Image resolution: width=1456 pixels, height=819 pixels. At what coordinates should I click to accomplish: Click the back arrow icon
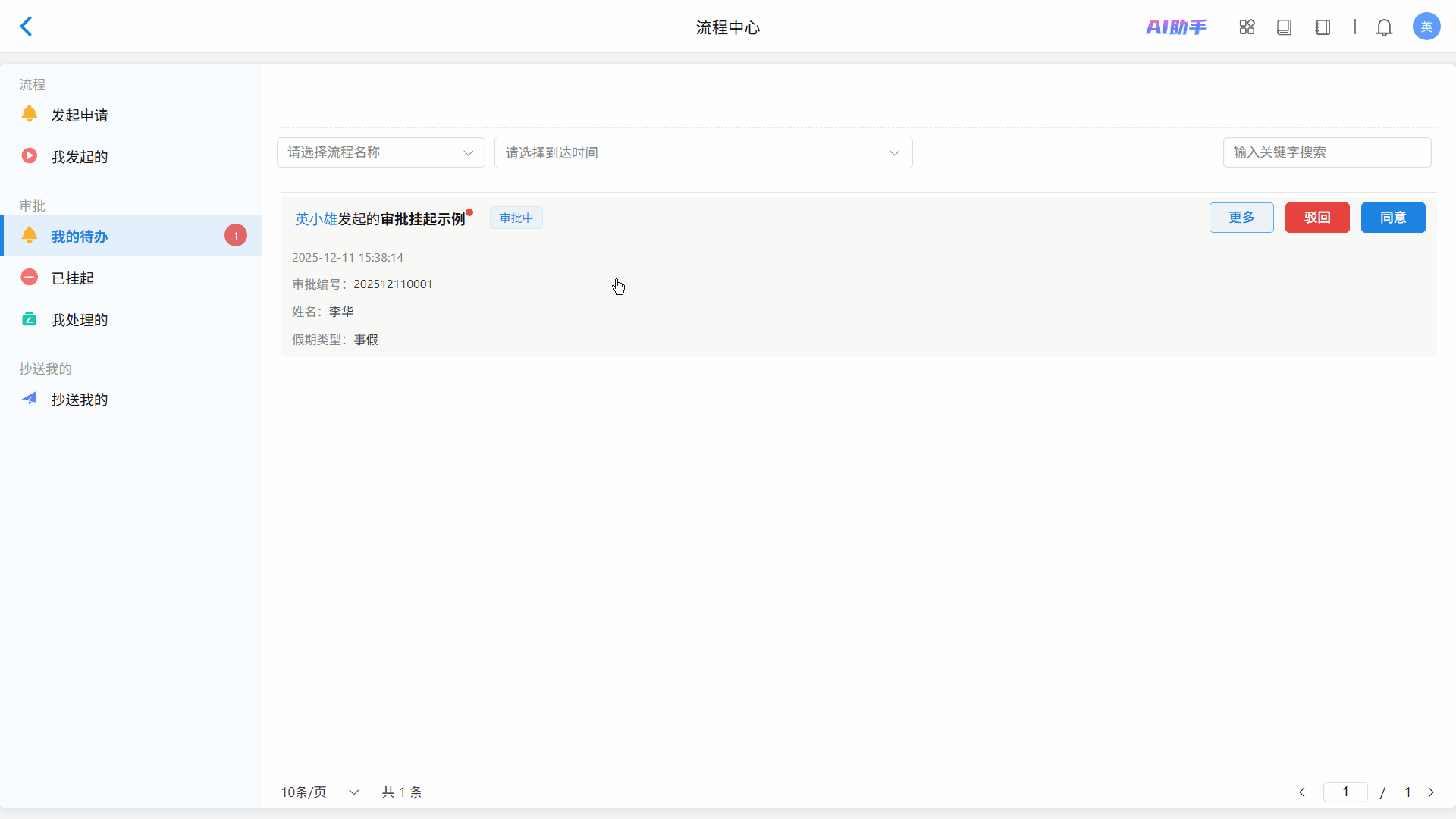27,27
